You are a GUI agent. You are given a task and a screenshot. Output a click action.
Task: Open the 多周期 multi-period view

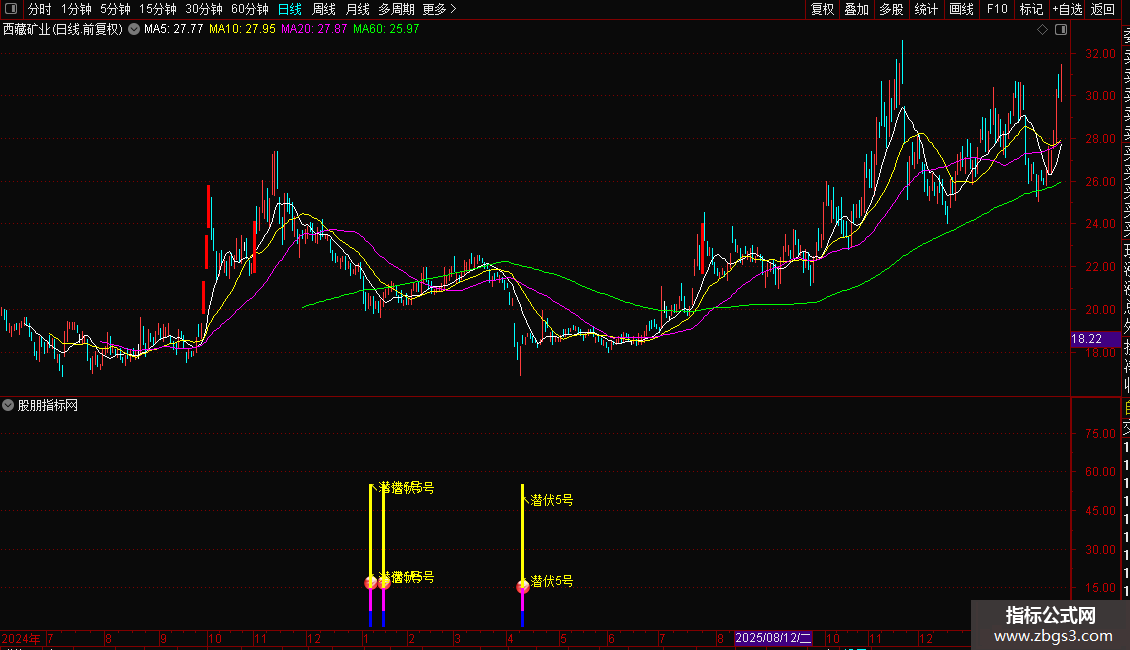396,9
